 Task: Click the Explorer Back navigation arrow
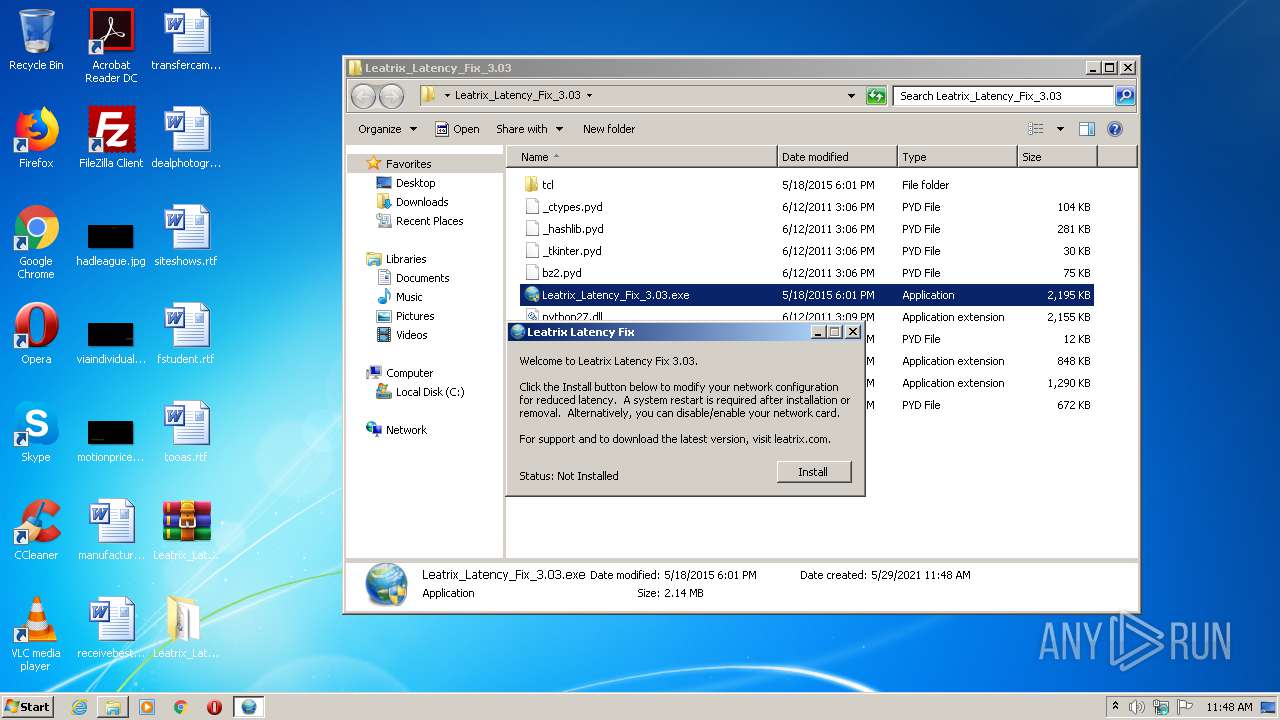click(x=363, y=96)
